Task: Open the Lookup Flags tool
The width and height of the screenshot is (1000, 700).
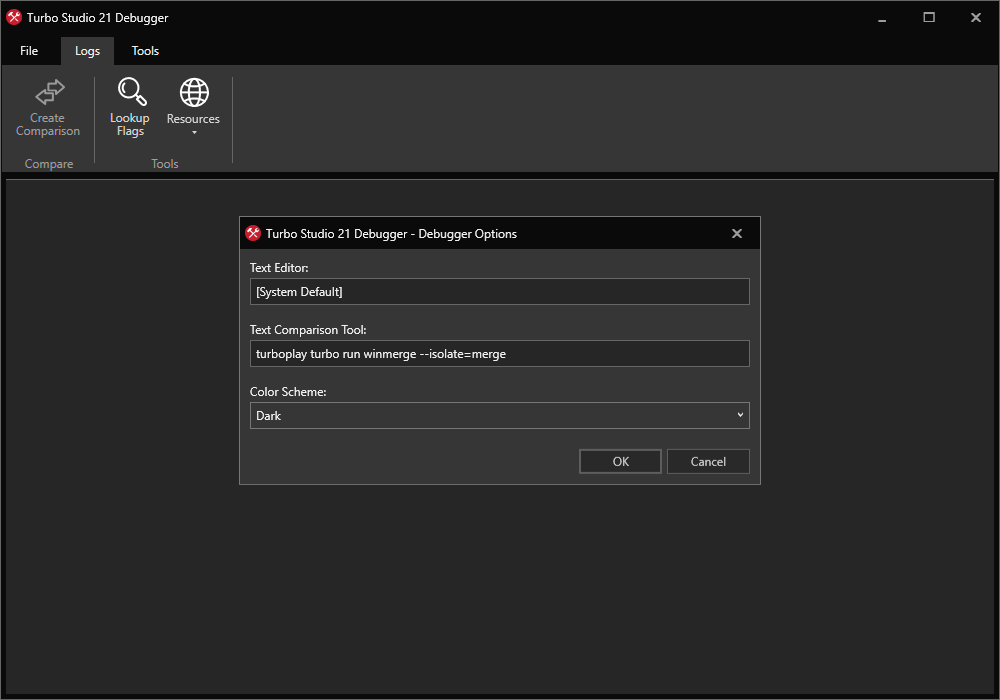Action: click(x=130, y=107)
